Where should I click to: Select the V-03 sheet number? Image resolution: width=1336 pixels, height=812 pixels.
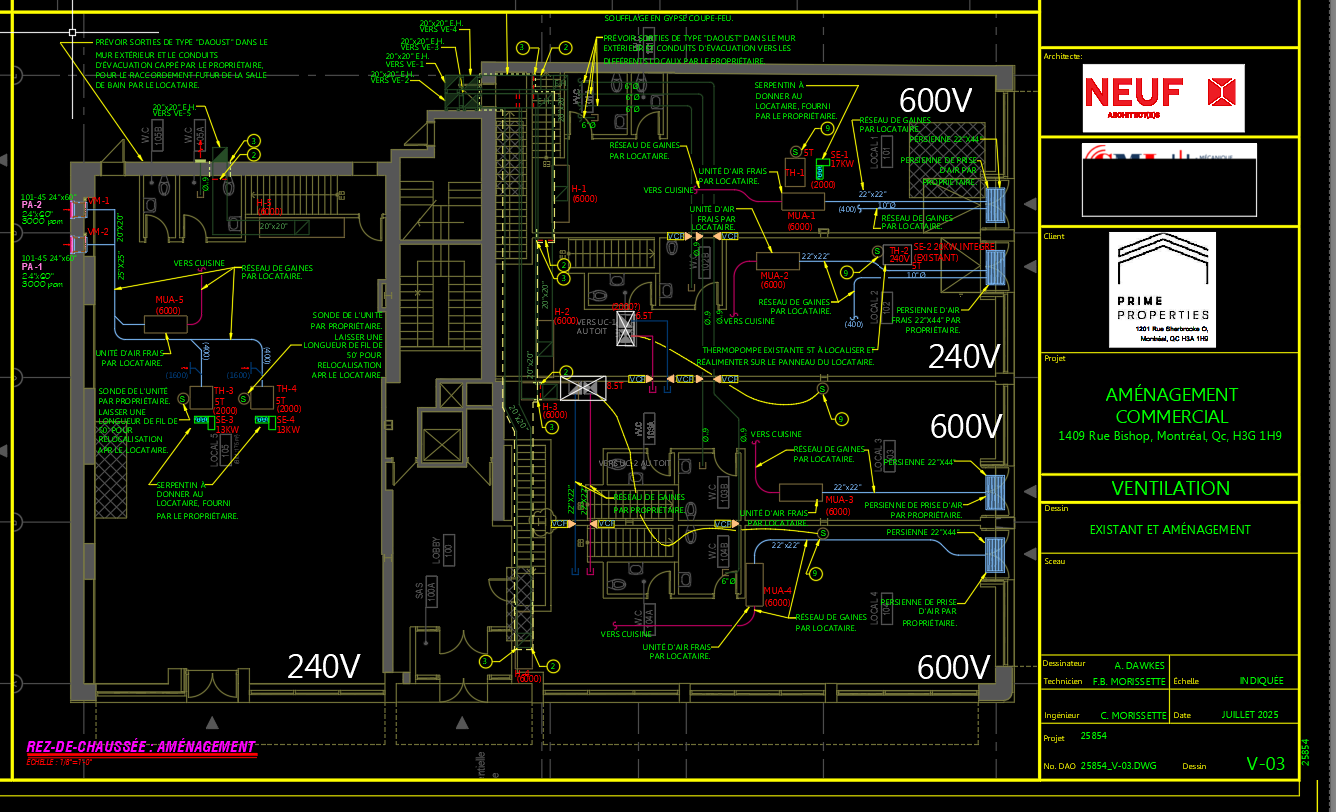point(1265,764)
